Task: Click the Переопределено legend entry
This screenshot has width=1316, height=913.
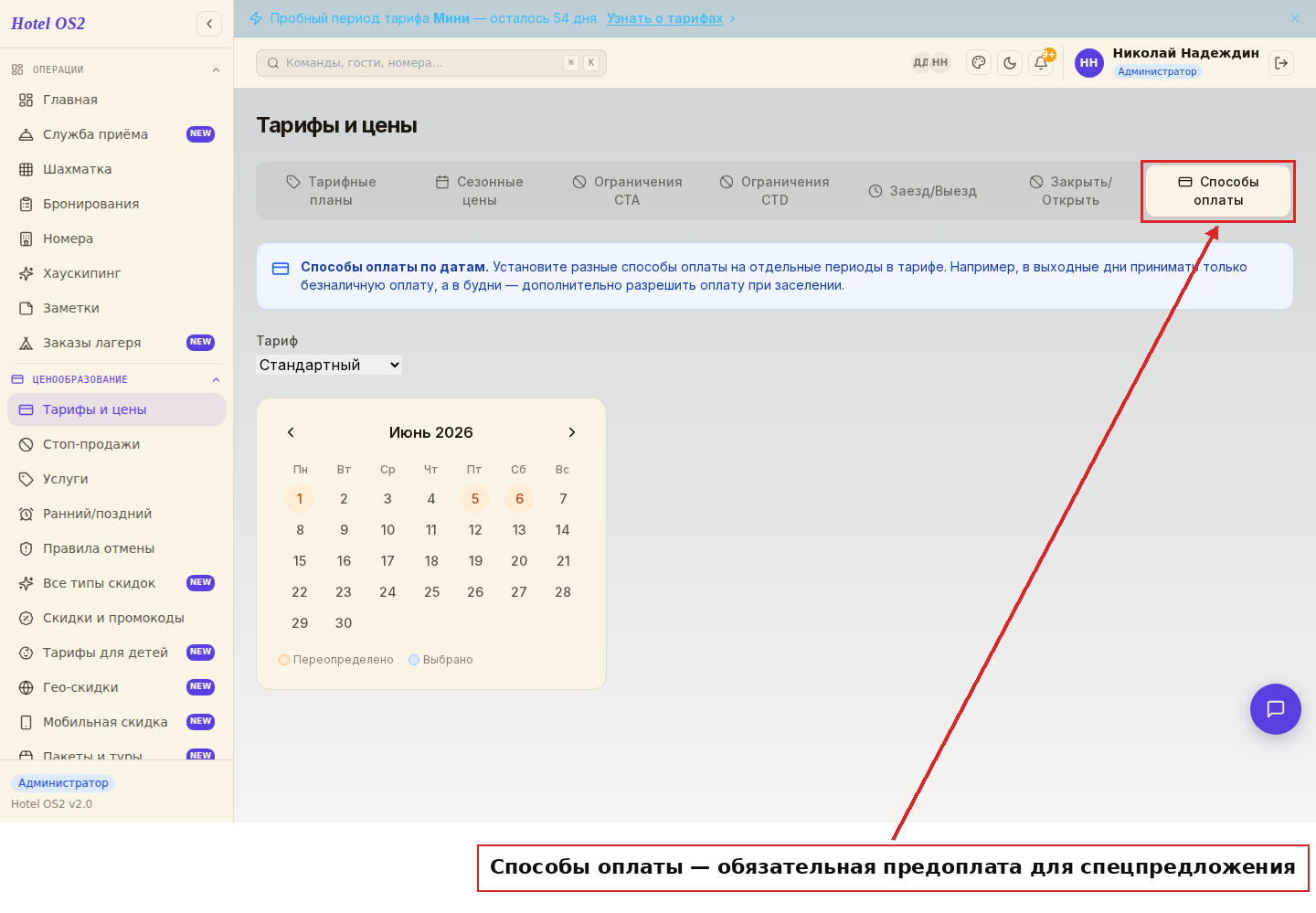Action: click(336, 660)
